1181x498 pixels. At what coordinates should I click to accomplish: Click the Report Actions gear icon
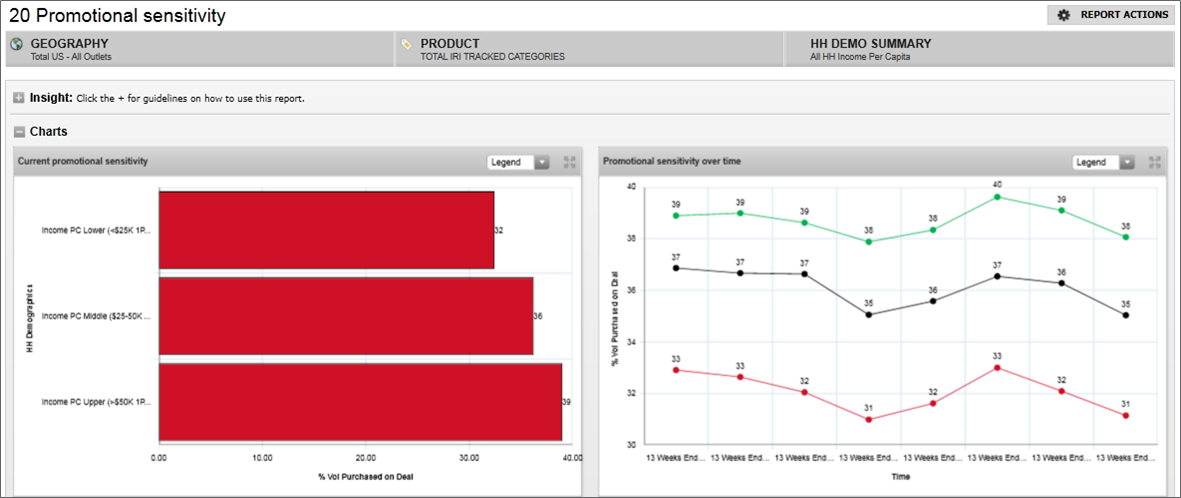[1063, 15]
